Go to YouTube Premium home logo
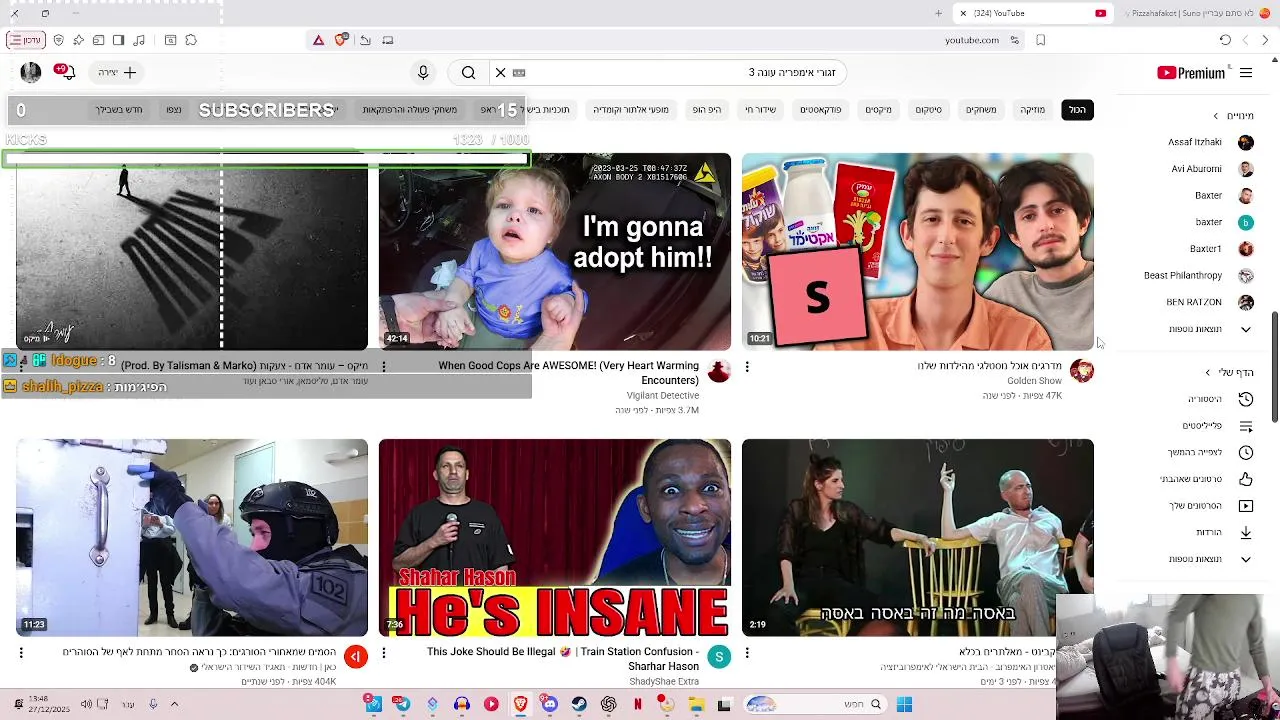This screenshot has height=720, width=1280. tap(1190, 73)
